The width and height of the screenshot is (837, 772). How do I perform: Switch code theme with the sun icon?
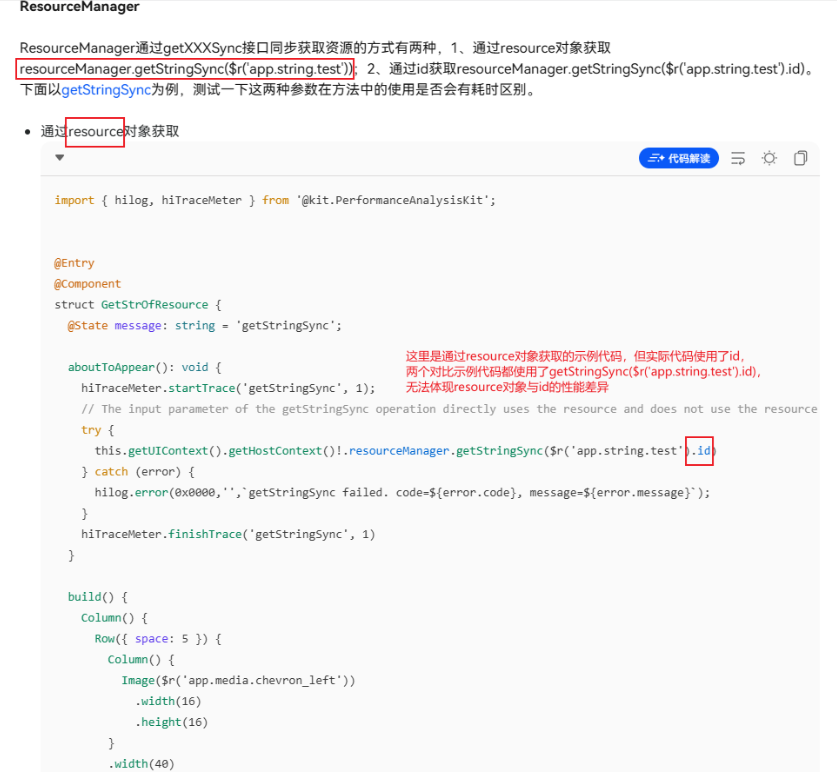tap(769, 158)
